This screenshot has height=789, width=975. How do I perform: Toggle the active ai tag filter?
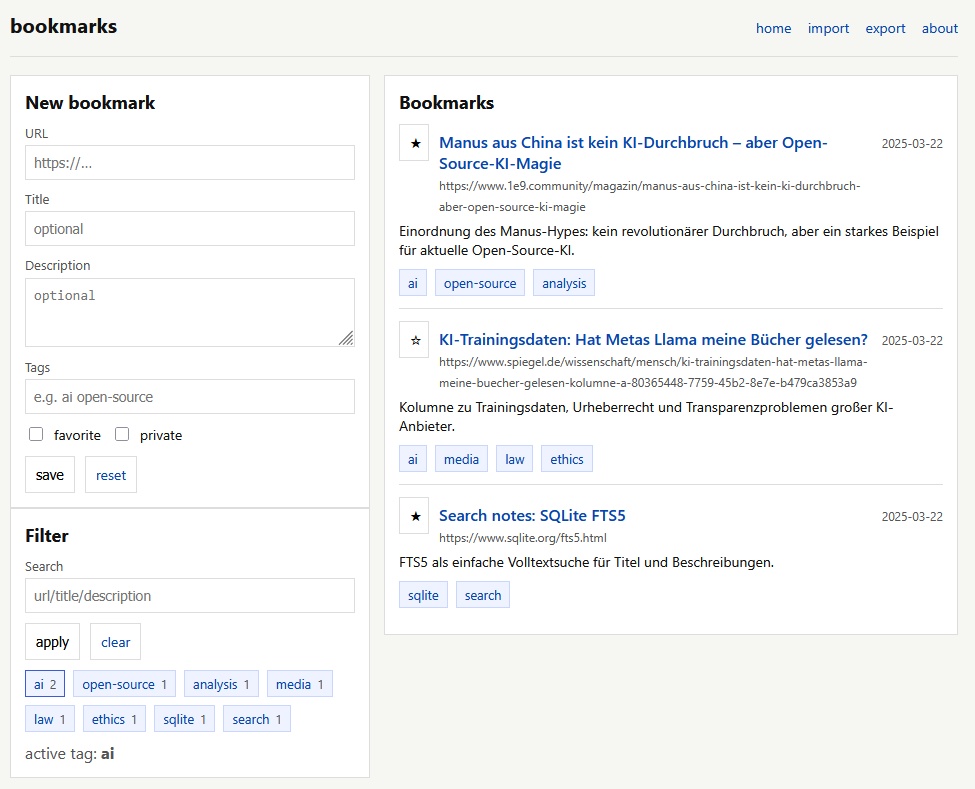(x=45, y=685)
